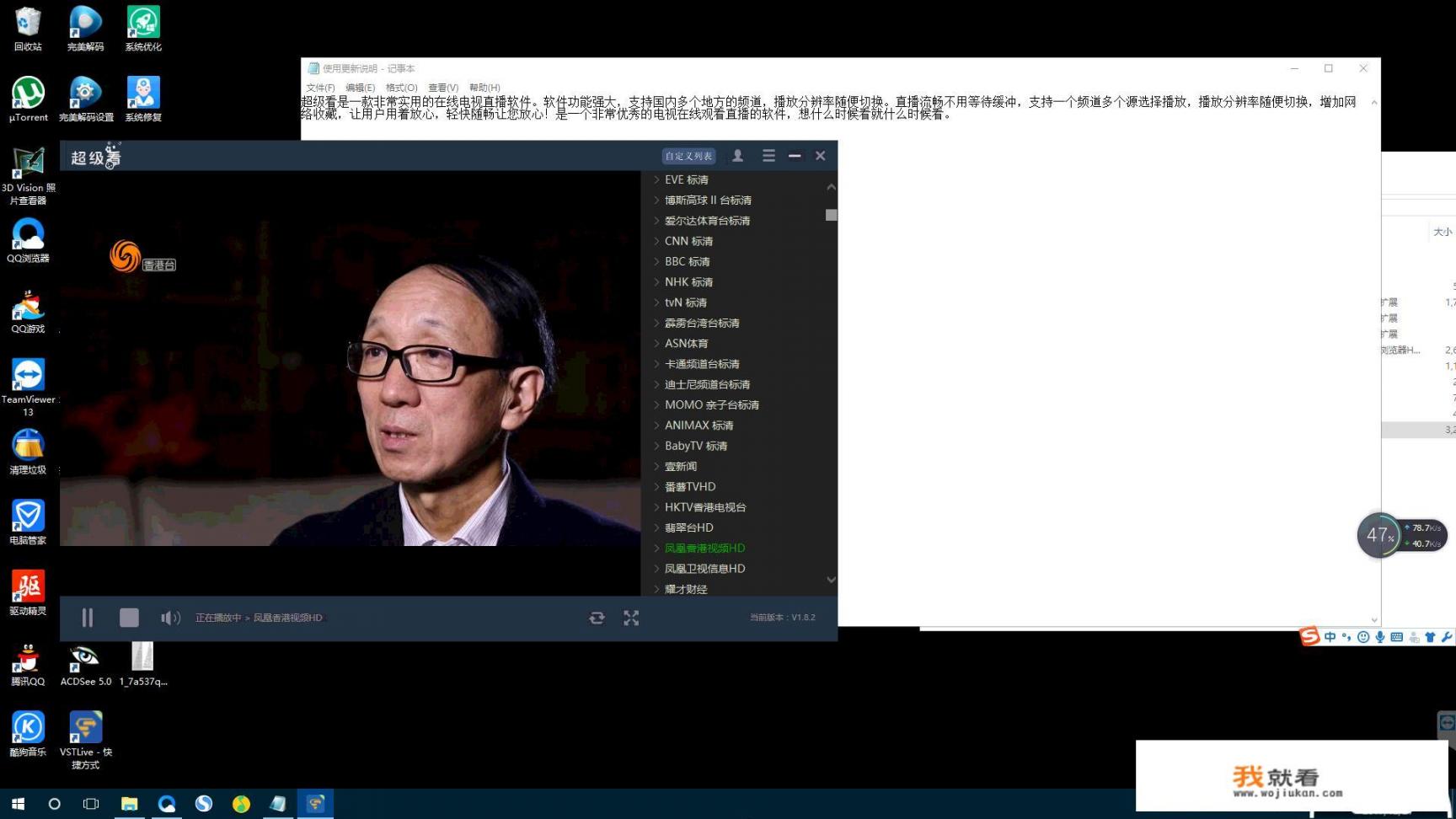
Task: Open the 完美解码 desktop icon
Action: 85,29
